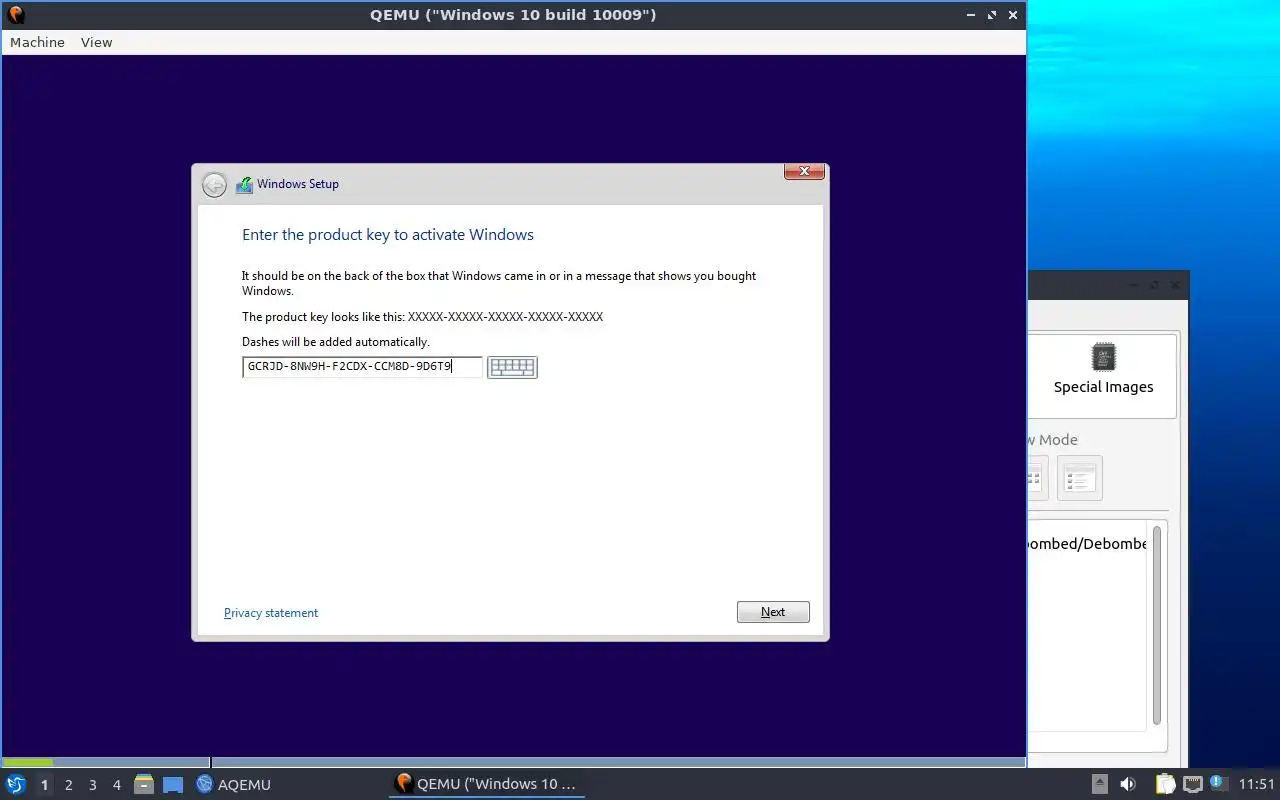Maximize the QEMU window
This screenshot has height=800, width=1280.
pos(992,15)
